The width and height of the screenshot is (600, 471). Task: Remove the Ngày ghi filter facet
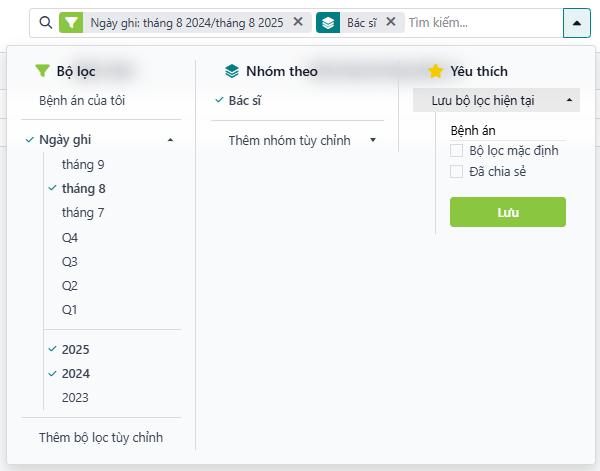(x=298, y=22)
